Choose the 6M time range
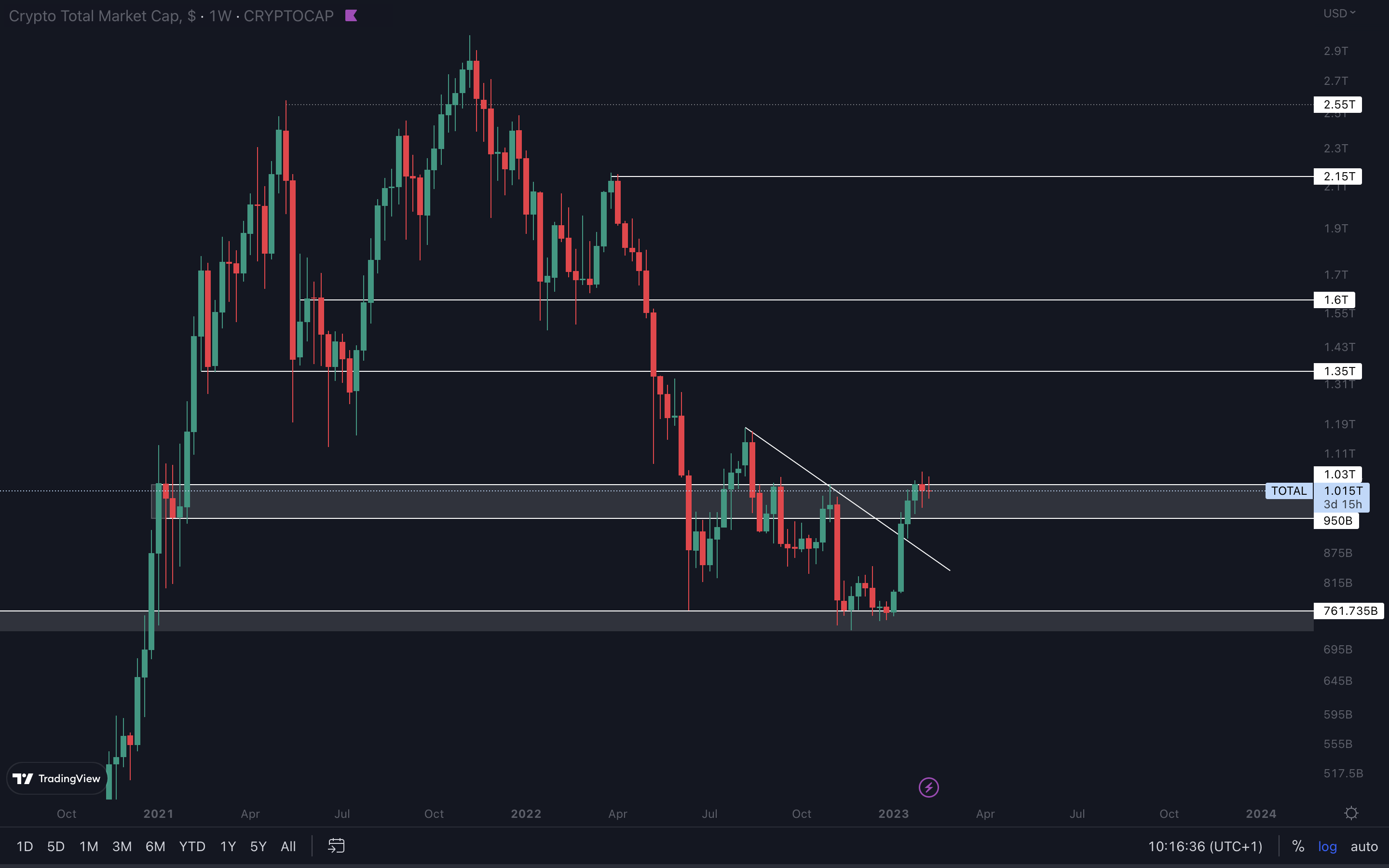This screenshot has width=1389, height=868. click(x=155, y=846)
